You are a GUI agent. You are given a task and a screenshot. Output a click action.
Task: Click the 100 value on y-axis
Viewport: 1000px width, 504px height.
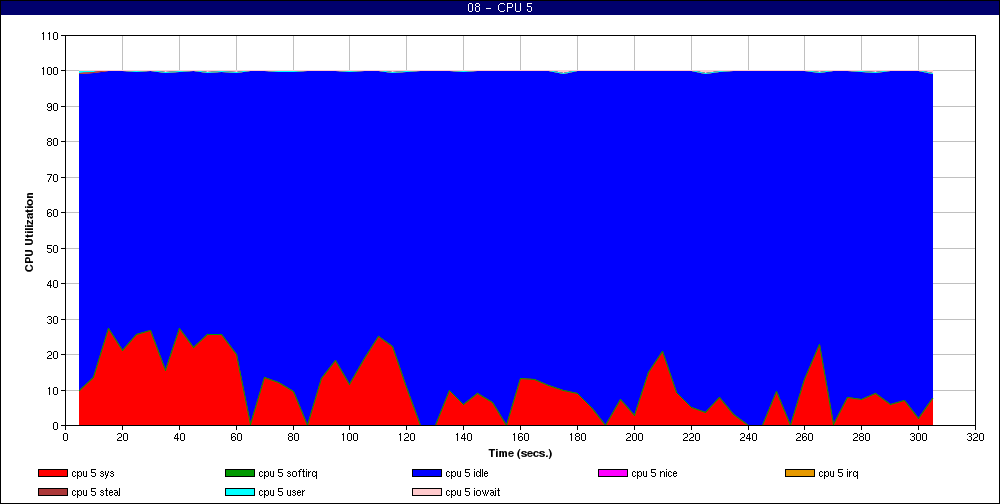point(52,71)
